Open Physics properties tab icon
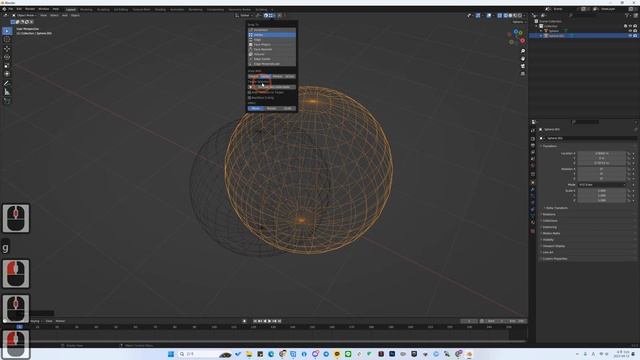The height and width of the screenshot is (360, 640). (533, 202)
